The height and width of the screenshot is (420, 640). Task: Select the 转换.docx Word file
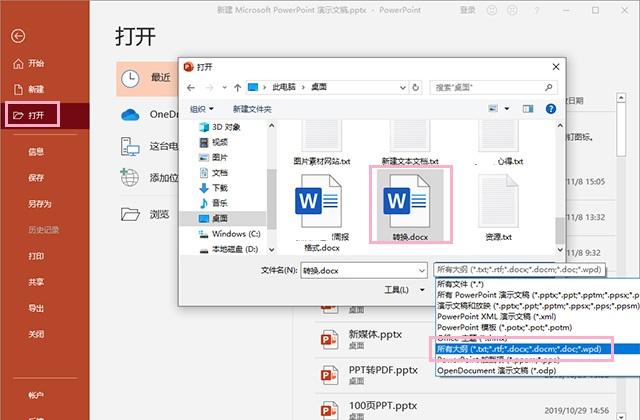[x=410, y=206]
